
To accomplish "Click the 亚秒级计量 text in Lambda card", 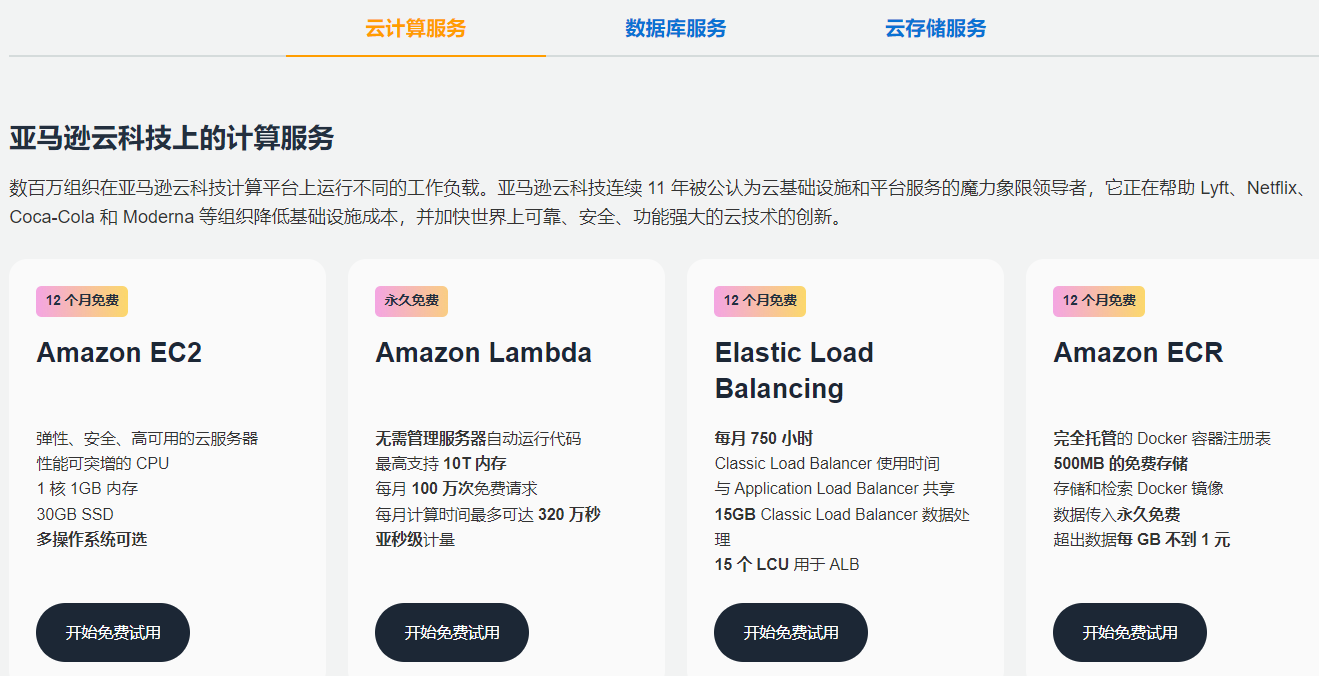I will click(415, 540).
